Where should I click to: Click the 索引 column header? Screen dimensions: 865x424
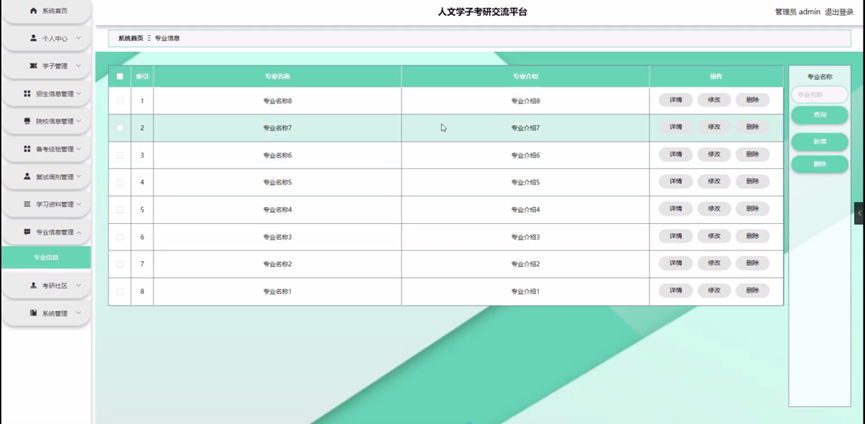point(142,77)
